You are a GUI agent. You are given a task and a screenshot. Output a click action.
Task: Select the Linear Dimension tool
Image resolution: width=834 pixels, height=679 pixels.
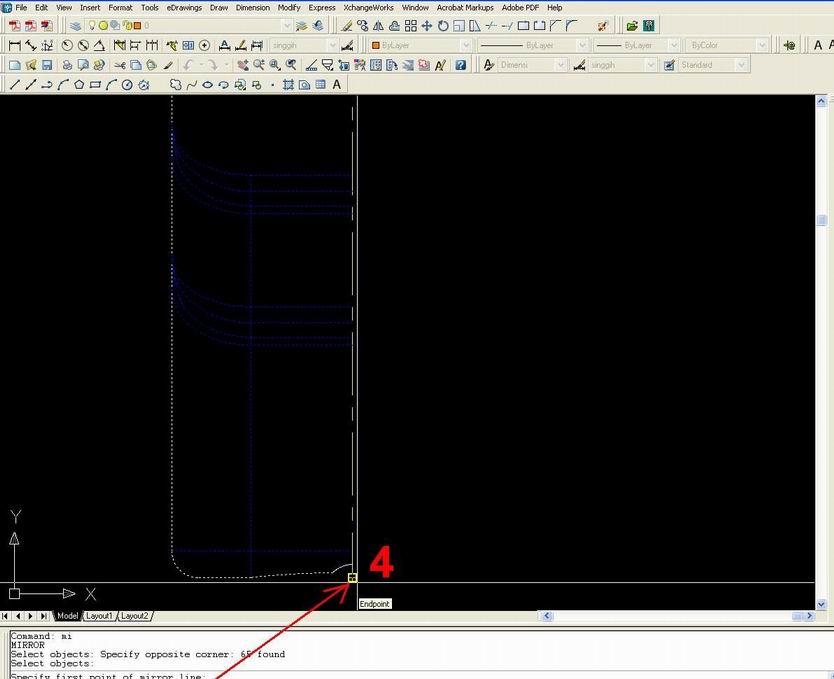pos(13,46)
